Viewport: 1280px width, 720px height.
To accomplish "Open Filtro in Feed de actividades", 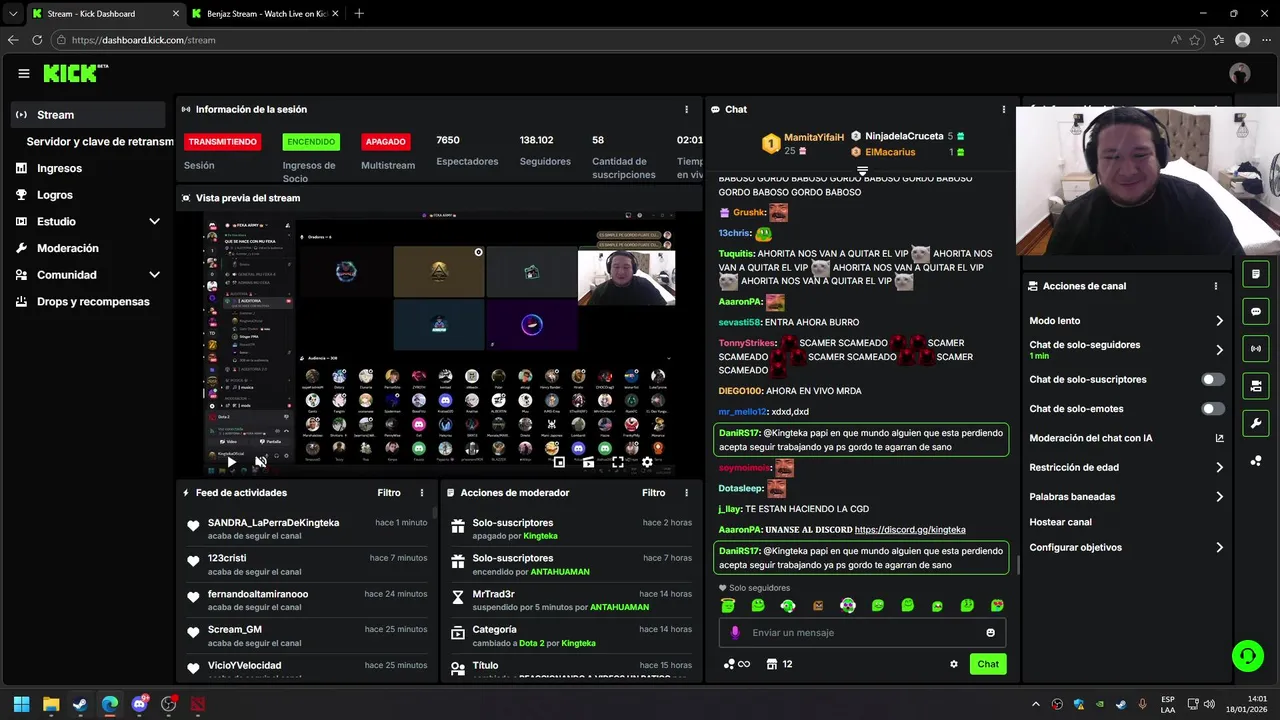I will coord(389,493).
